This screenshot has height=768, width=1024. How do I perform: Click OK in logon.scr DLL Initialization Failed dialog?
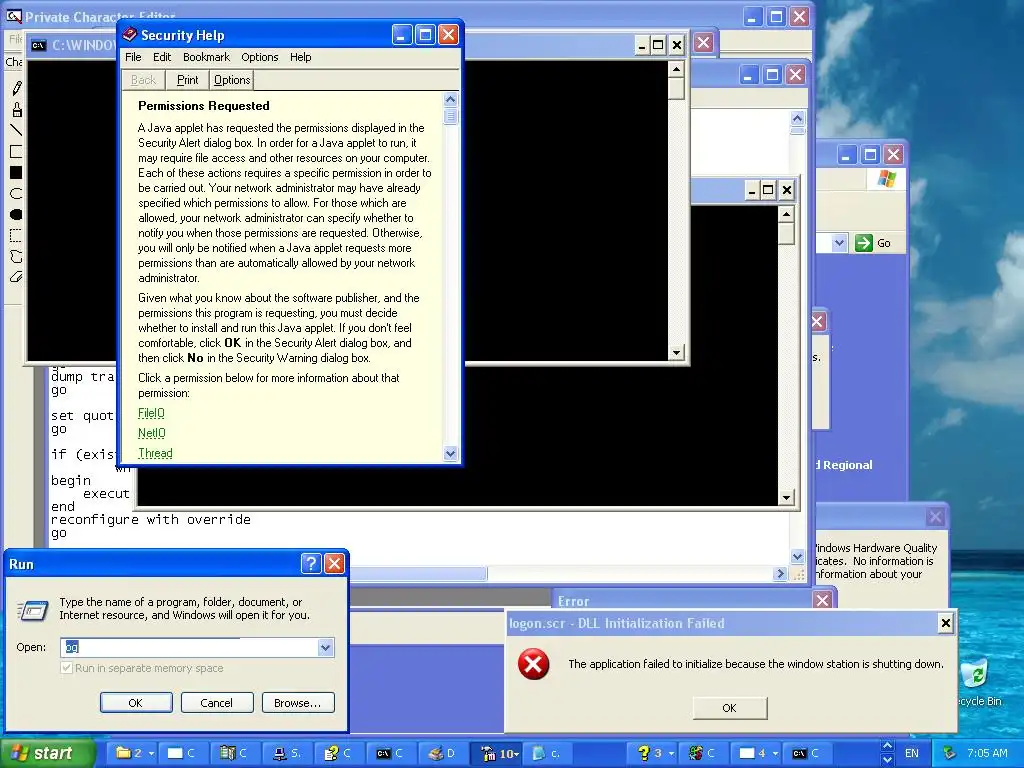(x=729, y=708)
